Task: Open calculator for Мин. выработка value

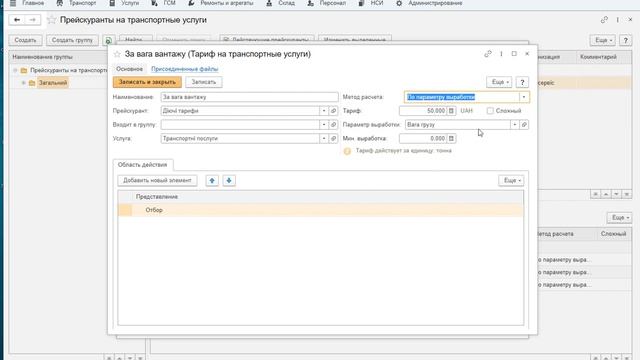Action: [451, 138]
